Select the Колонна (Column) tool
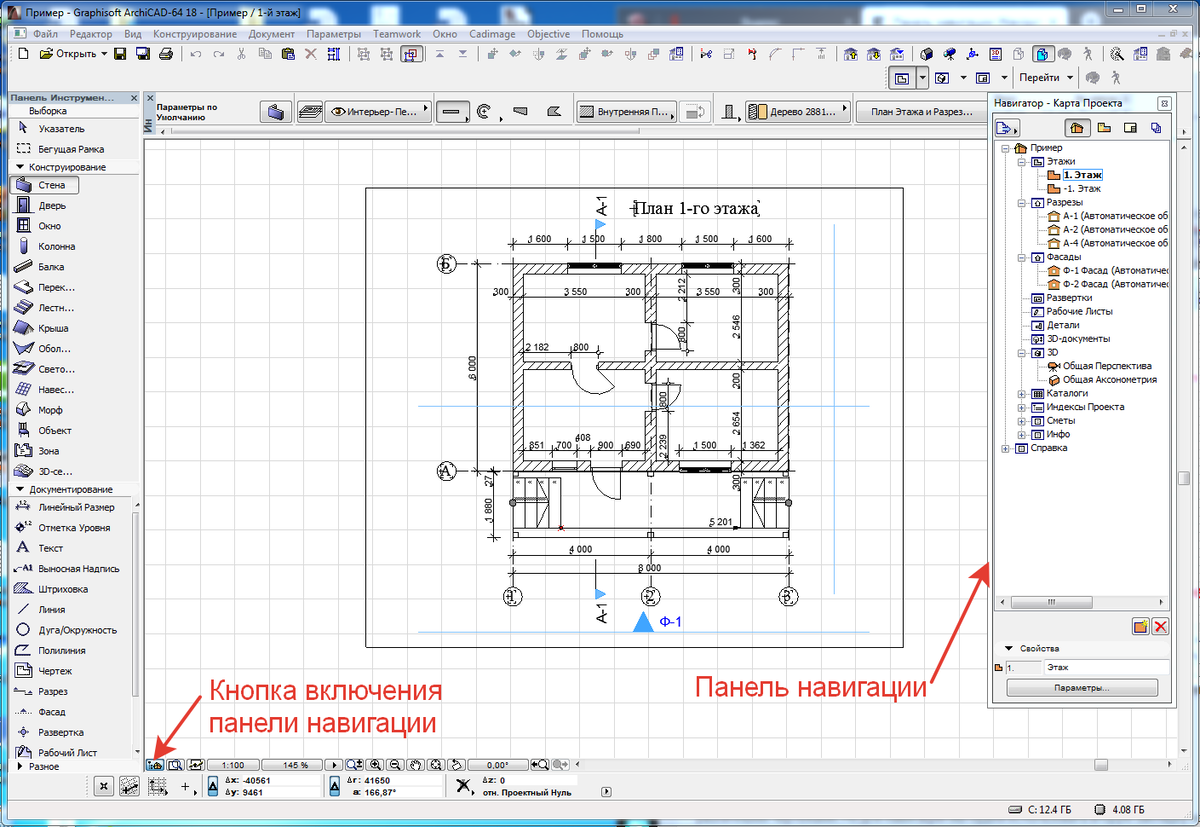This screenshot has height=827, width=1200. 44,246
